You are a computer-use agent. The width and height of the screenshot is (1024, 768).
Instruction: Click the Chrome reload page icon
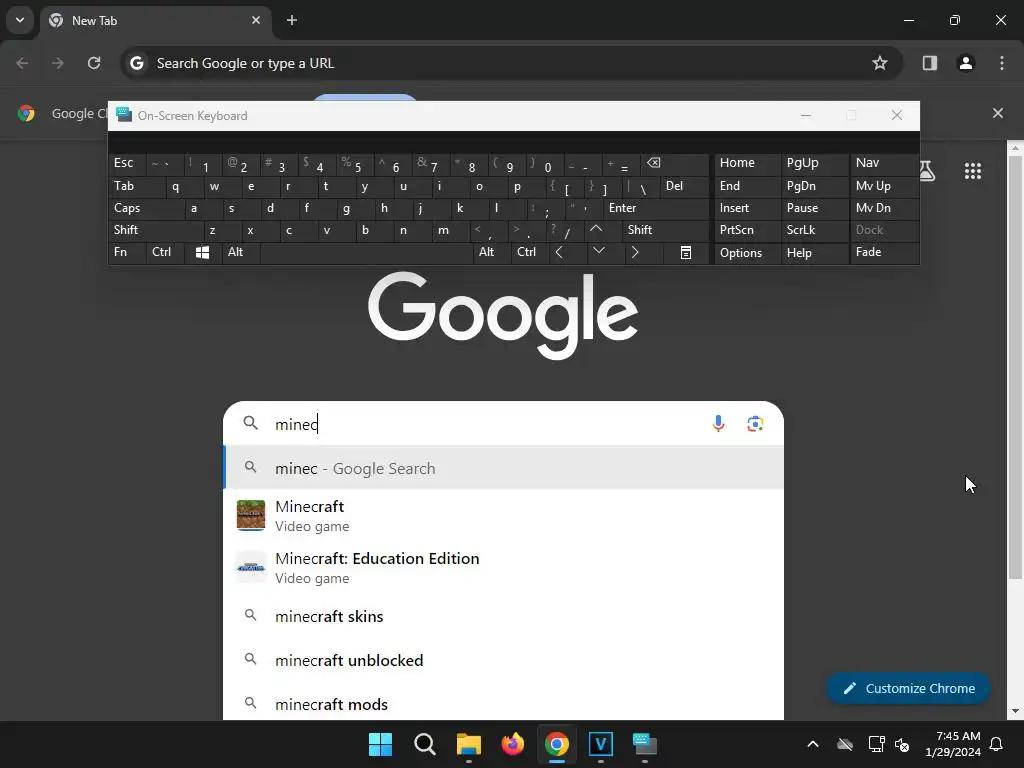94,63
